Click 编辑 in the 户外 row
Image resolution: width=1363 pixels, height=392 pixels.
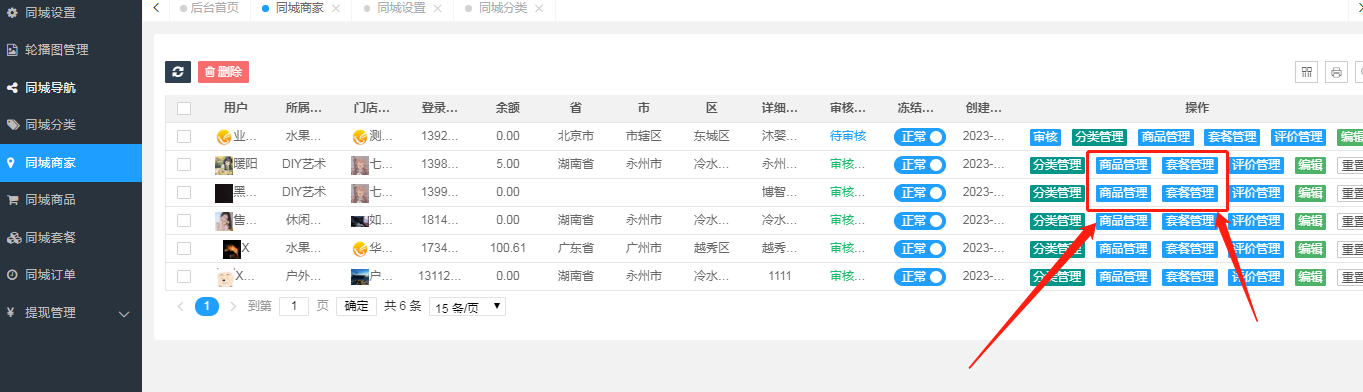tap(1311, 277)
